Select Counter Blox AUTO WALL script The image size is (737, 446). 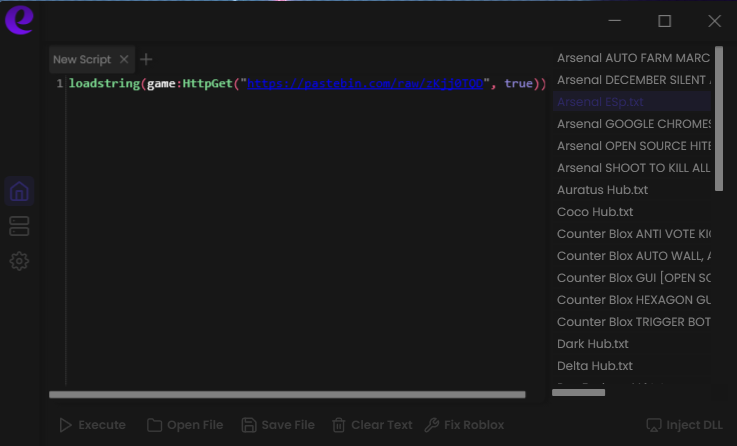pyautogui.click(x=633, y=256)
